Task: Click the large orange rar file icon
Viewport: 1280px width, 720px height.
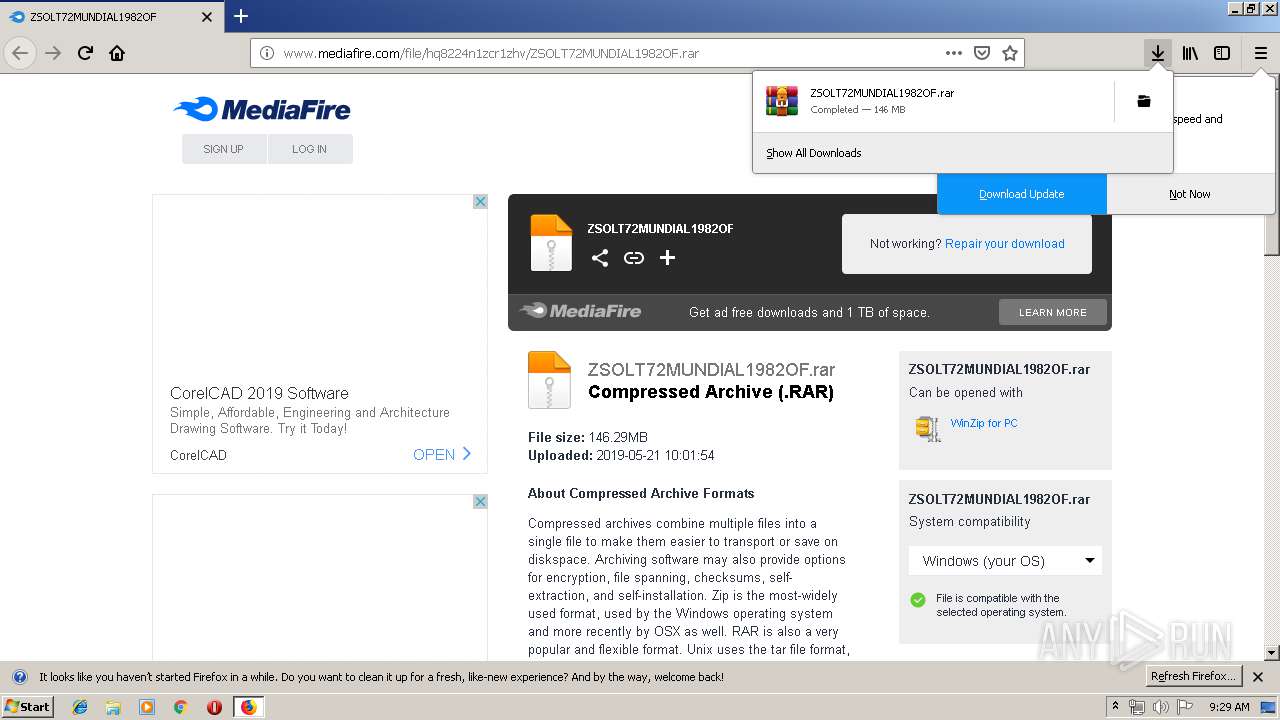Action: pos(549,380)
